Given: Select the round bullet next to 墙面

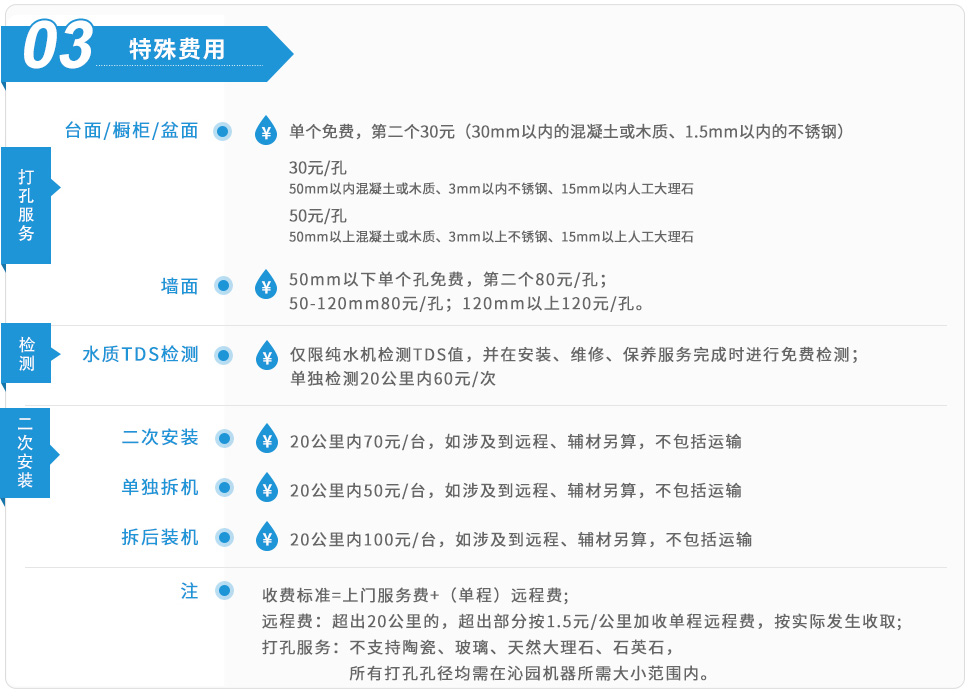Looking at the screenshot, I should (224, 286).
